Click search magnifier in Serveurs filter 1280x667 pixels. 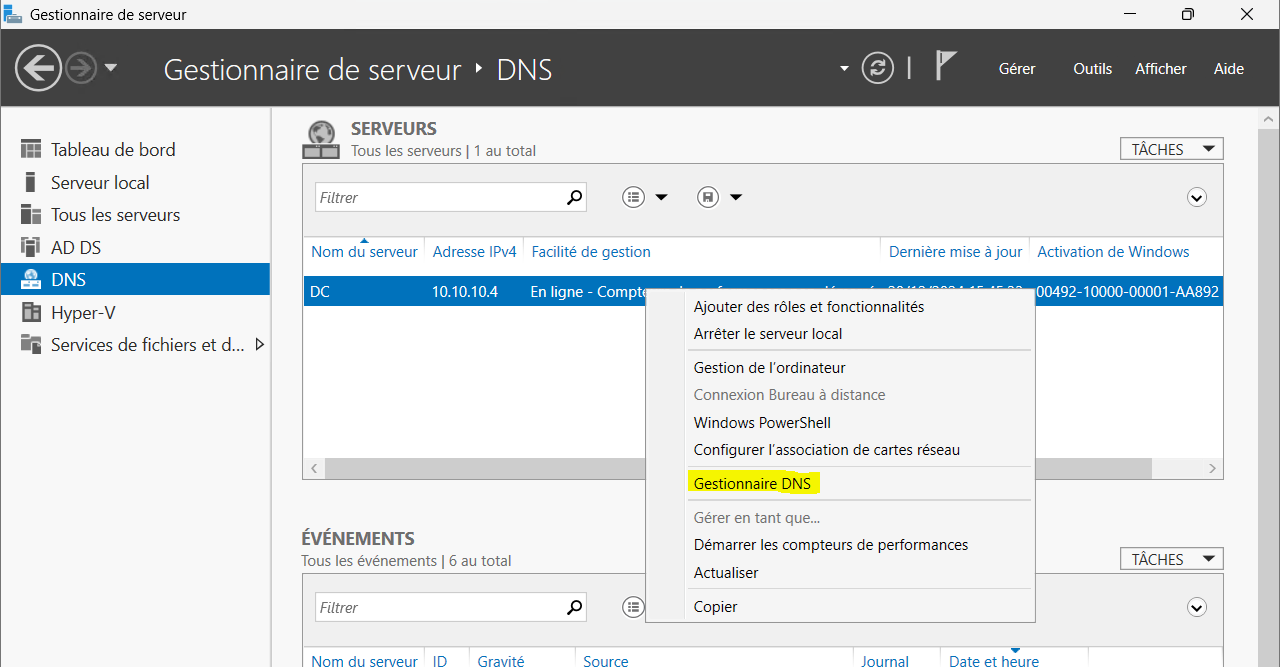574,198
